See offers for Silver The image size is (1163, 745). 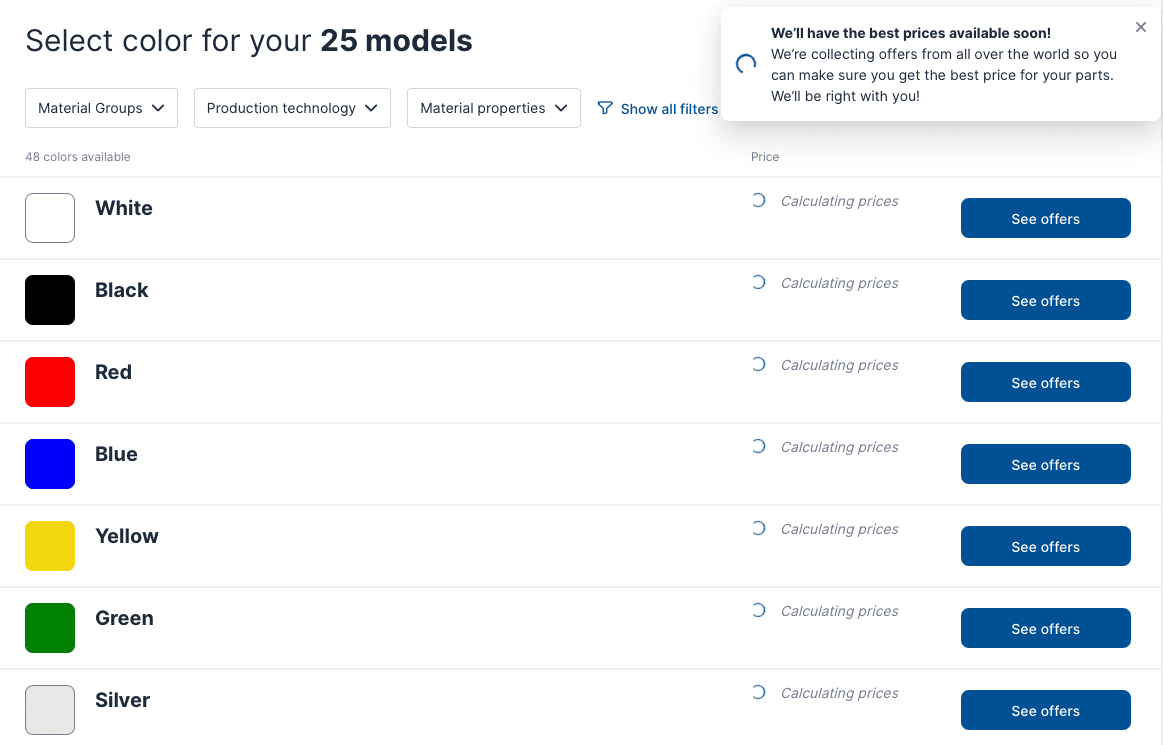click(1046, 710)
